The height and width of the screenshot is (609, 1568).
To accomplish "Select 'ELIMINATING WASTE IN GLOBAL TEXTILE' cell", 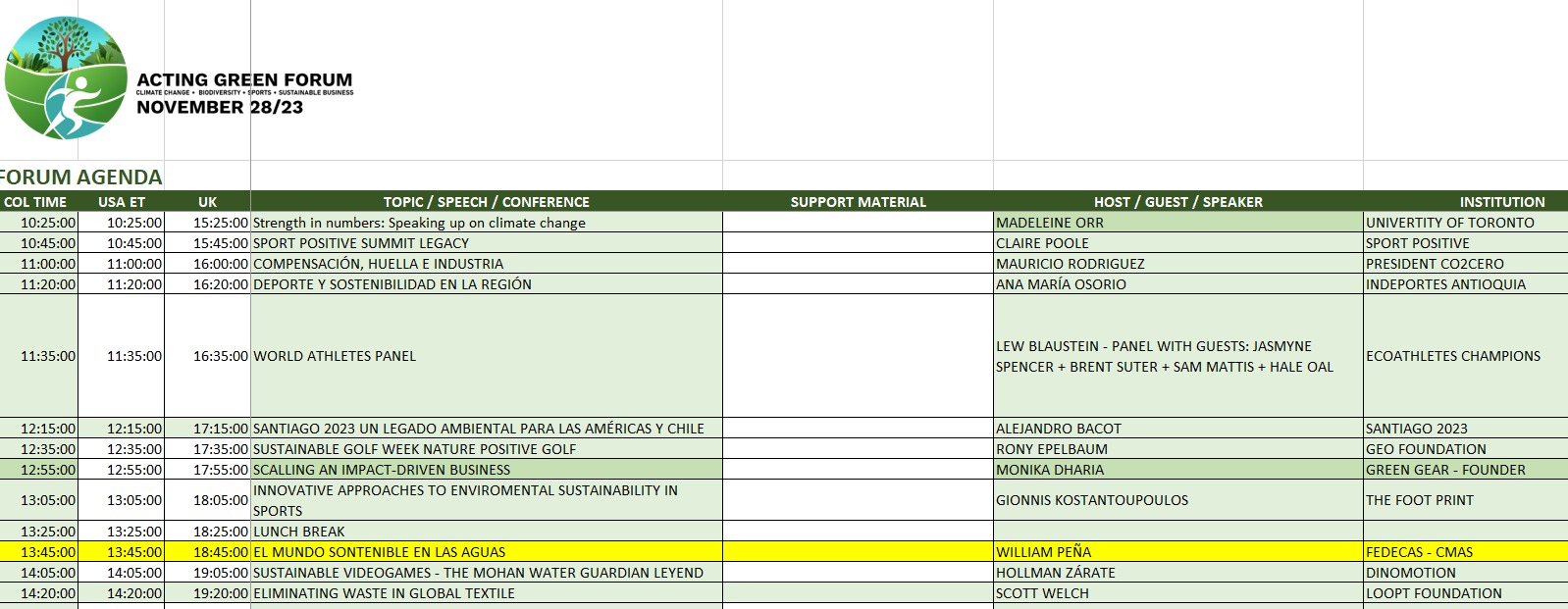I will (487, 593).
